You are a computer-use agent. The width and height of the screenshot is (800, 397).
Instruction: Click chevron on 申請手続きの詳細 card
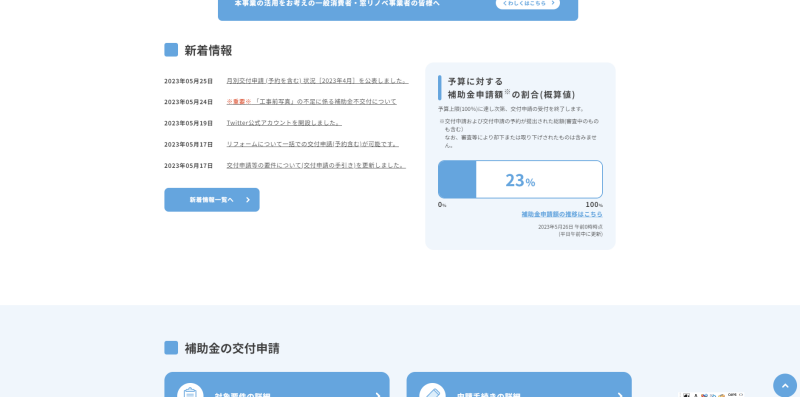[x=620, y=395]
